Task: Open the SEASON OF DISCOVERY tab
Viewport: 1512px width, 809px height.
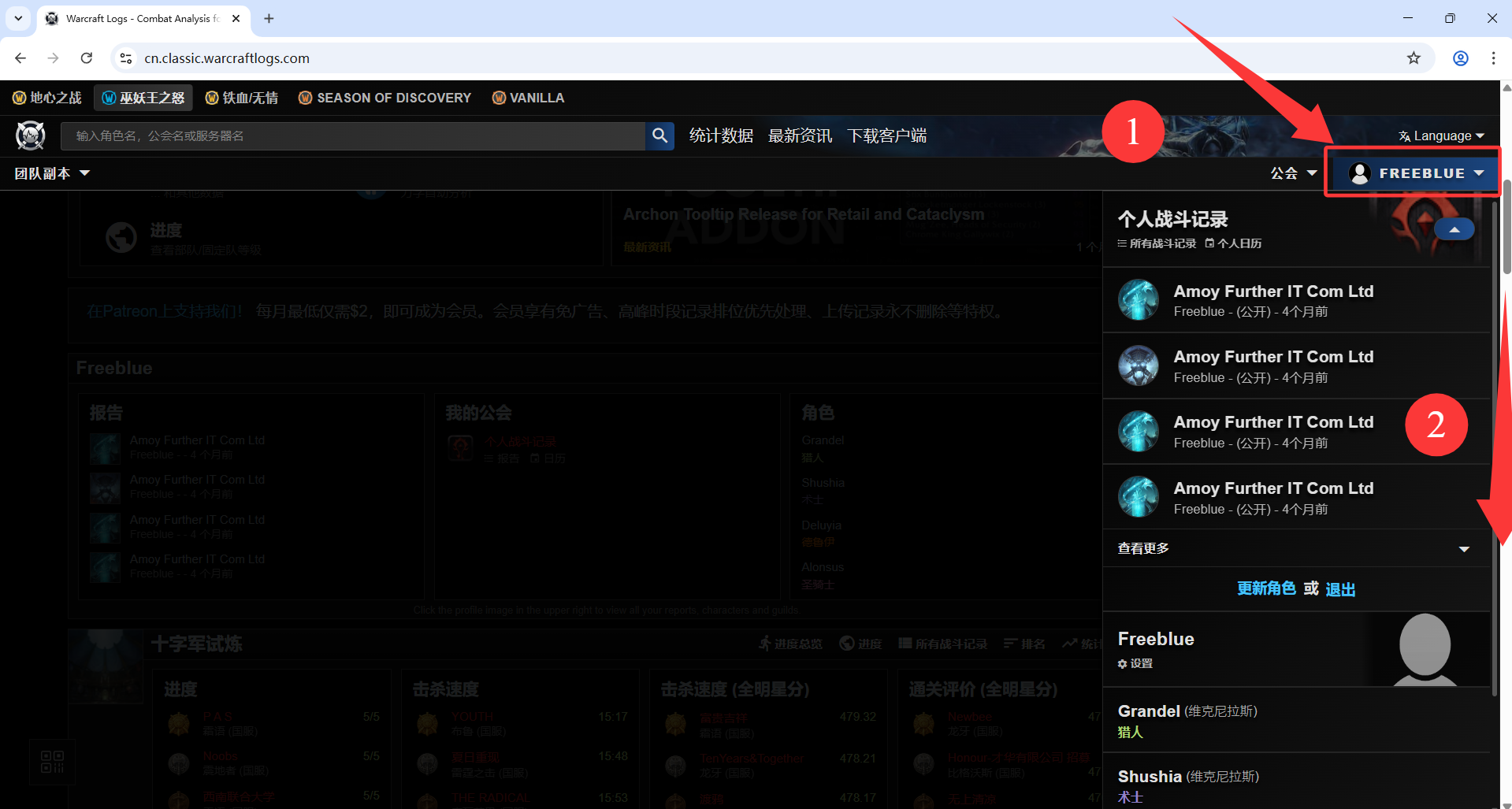Action: pos(385,98)
